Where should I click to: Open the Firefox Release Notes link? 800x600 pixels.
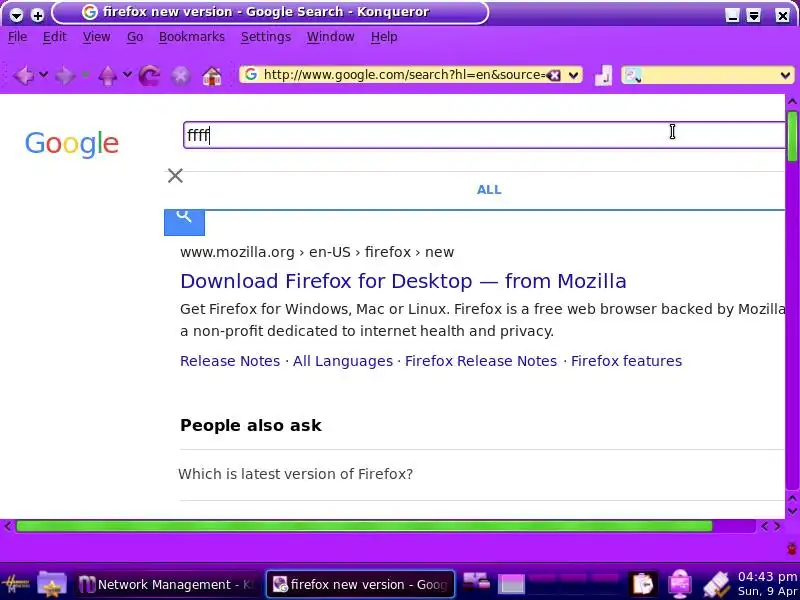tap(481, 361)
